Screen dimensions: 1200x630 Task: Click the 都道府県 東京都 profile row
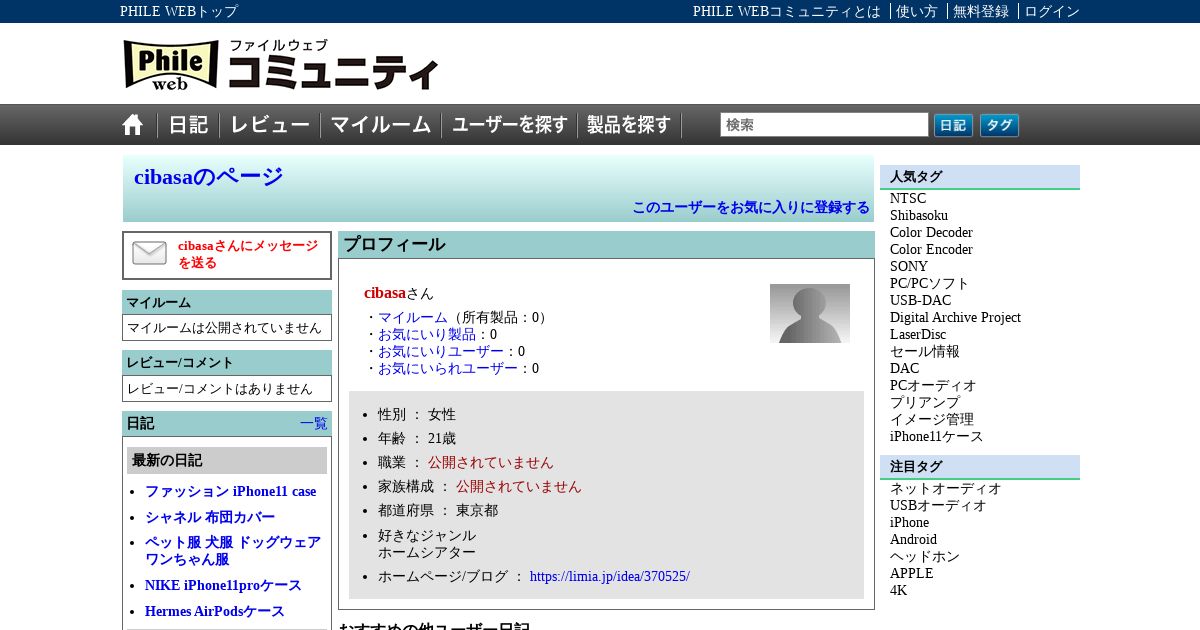point(438,510)
